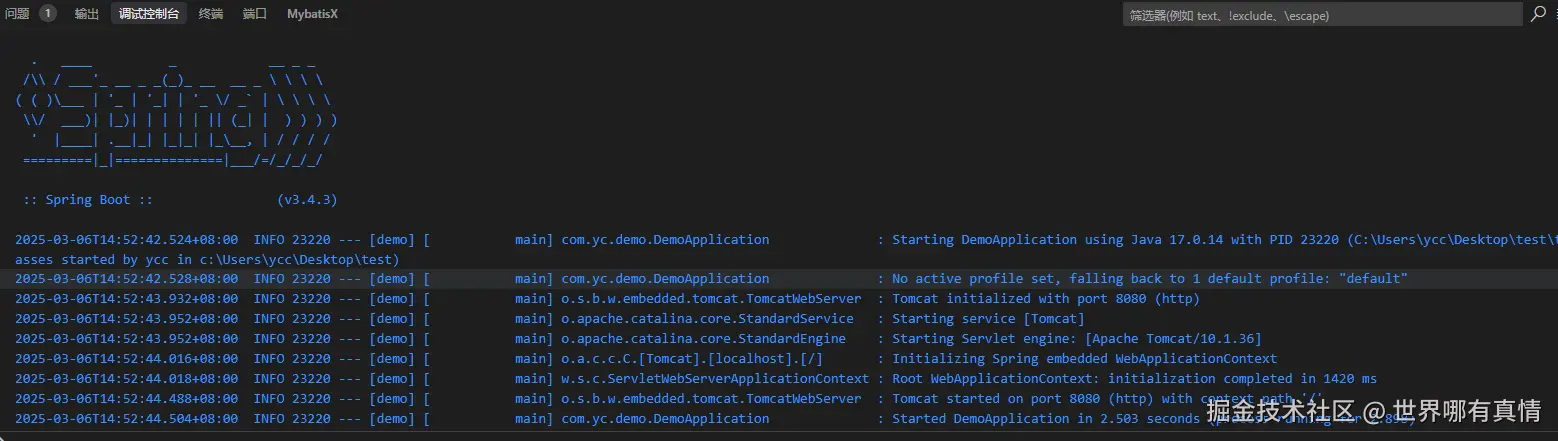Open the 输出 tab

click(87, 14)
